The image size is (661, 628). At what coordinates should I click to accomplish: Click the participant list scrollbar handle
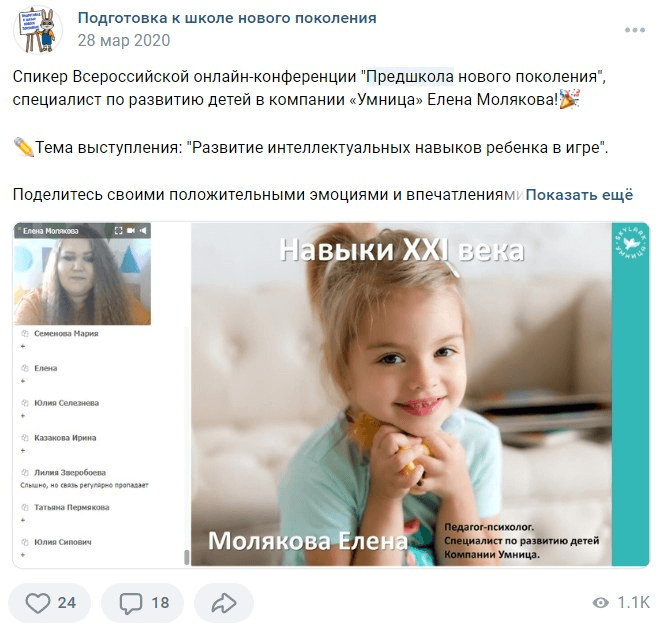click(x=187, y=557)
